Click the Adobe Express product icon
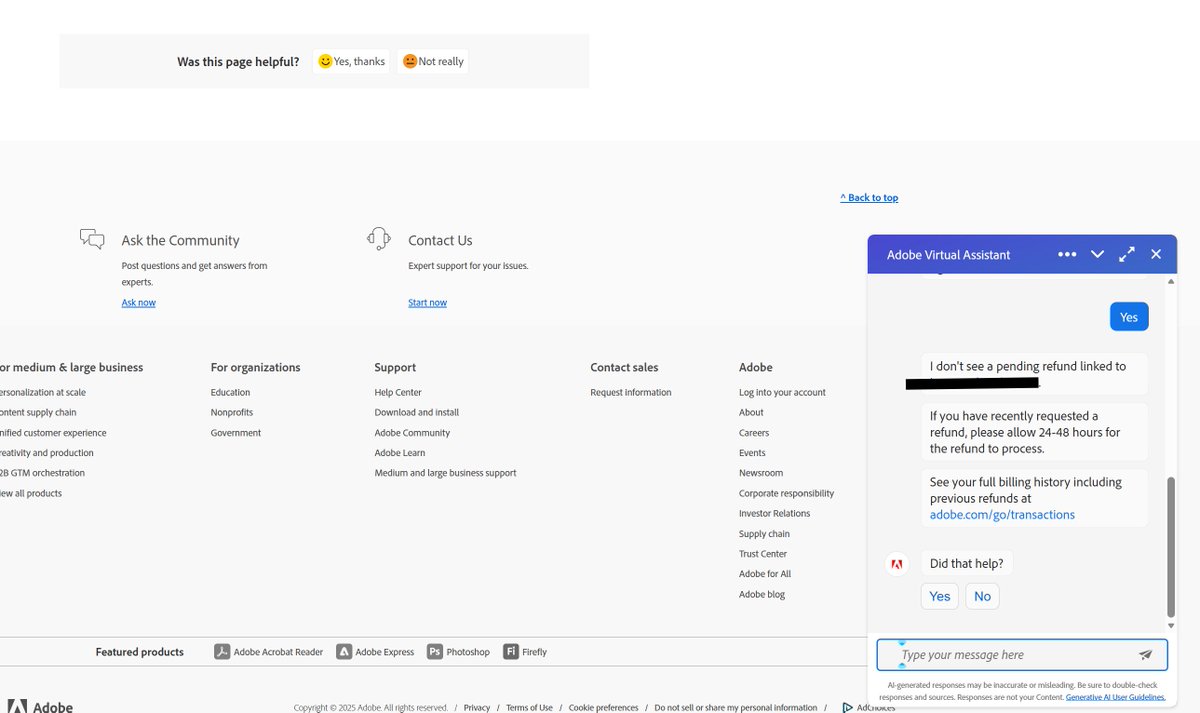Image resolution: width=1200 pixels, height=713 pixels. click(x=344, y=652)
